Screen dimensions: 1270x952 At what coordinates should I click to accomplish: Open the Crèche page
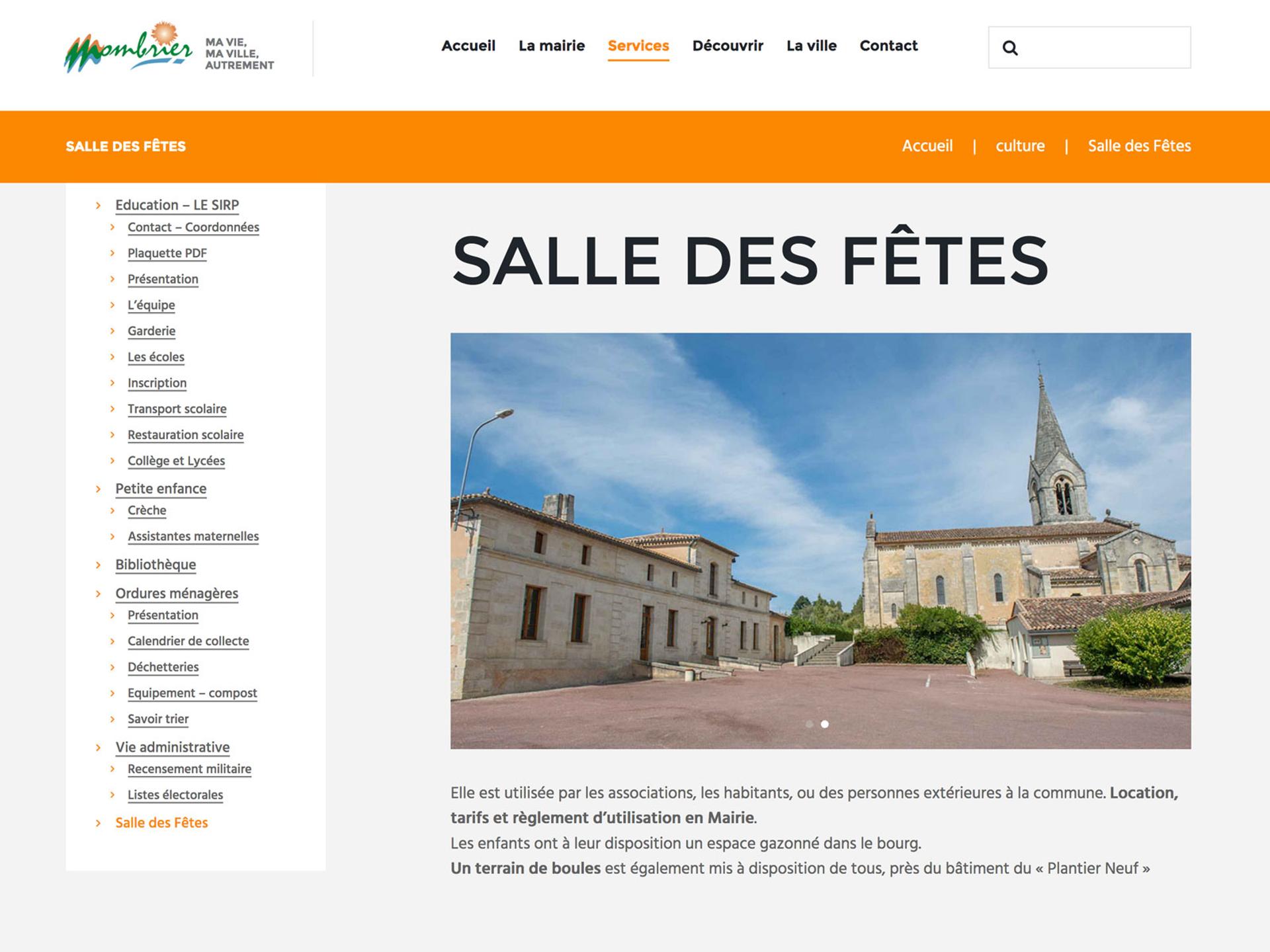(x=147, y=510)
